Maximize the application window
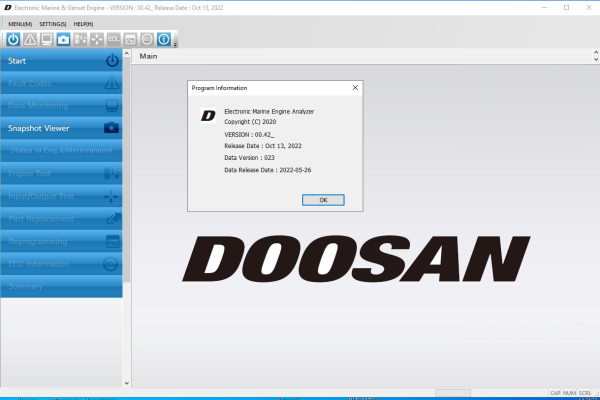Image resolution: width=600 pixels, height=400 pixels. click(566, 8)
